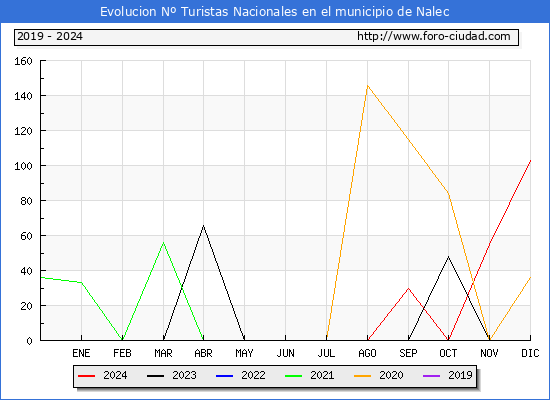
Task: Click the green 2021 legend swatch
Action: tap(294, 376)
